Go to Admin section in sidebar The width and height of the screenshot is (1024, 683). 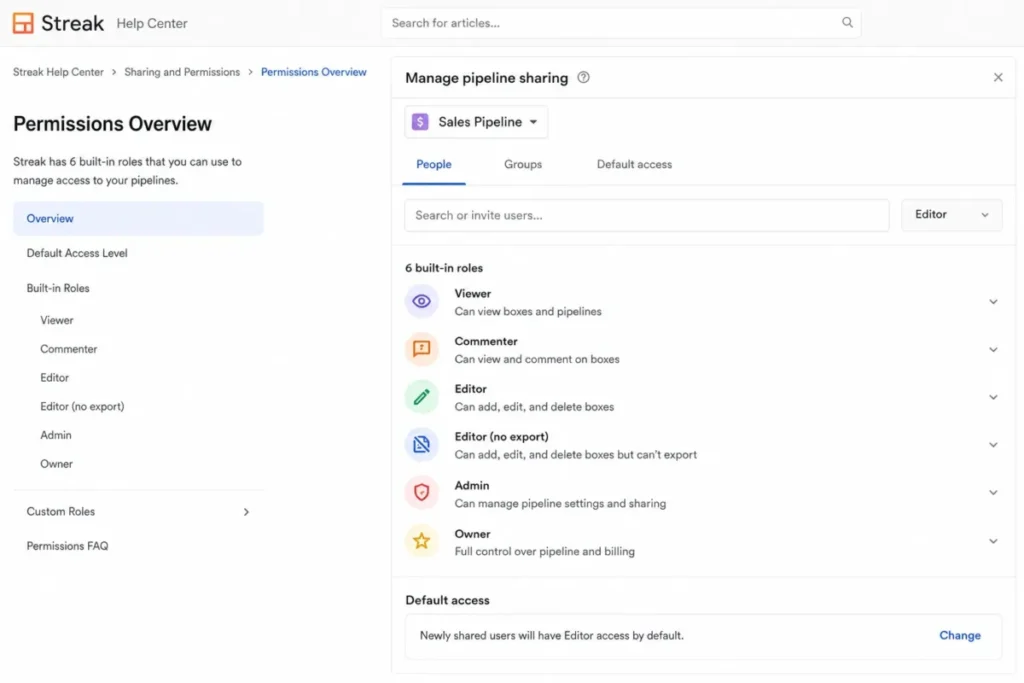[56, 435]
